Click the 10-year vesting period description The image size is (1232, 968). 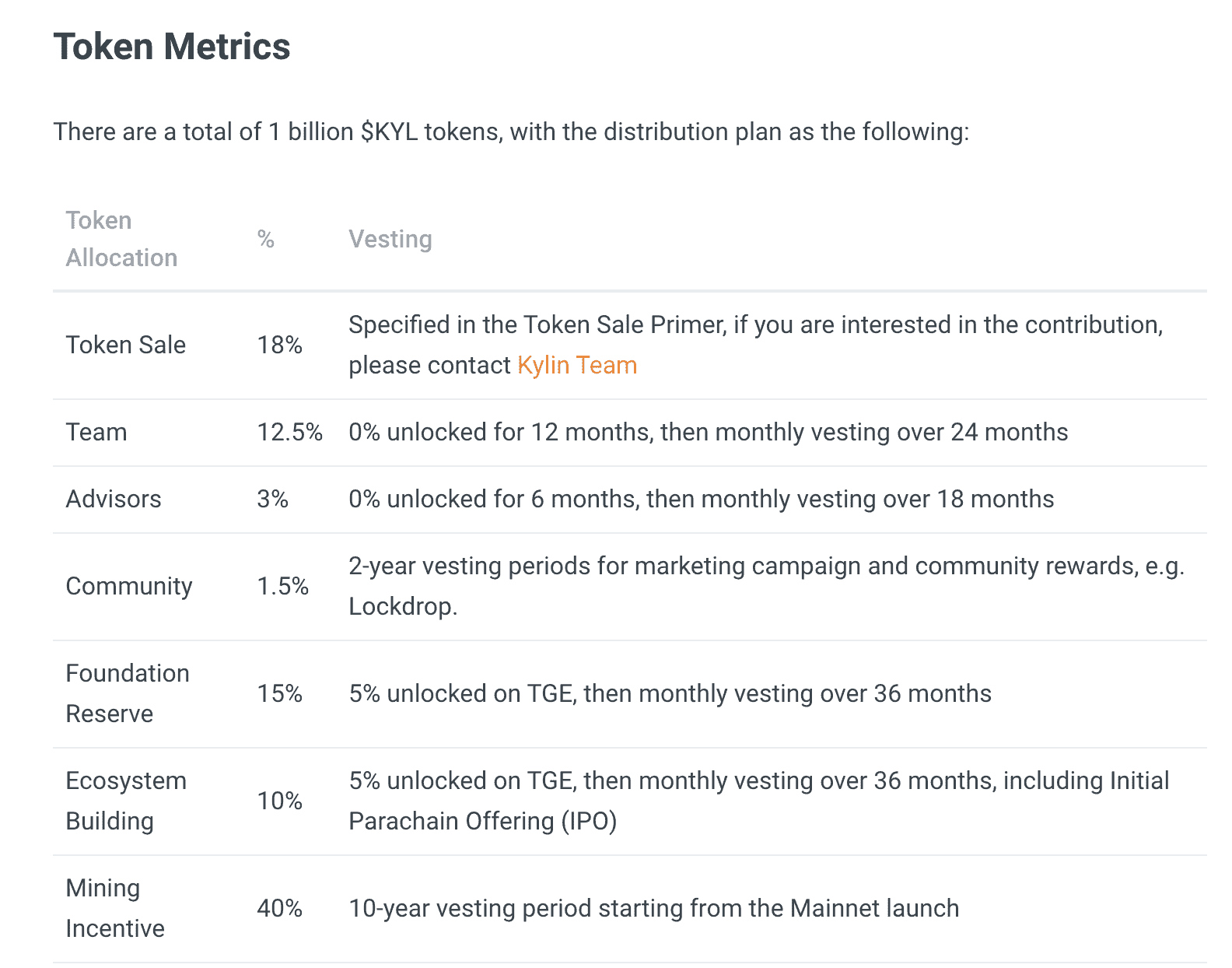pos(653,908)
